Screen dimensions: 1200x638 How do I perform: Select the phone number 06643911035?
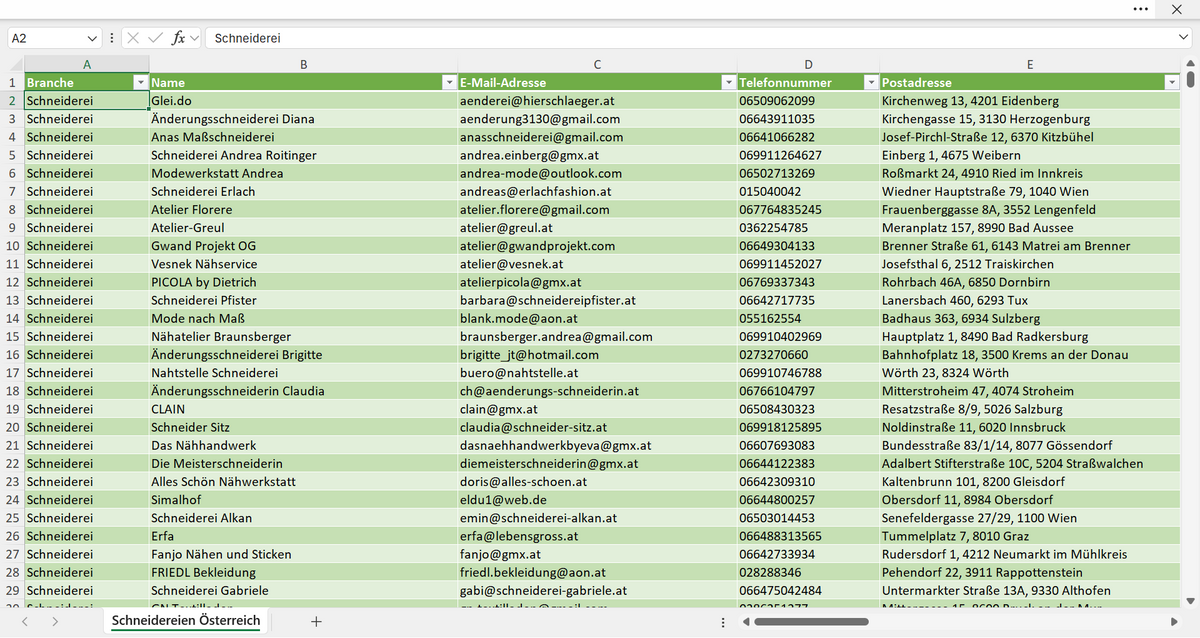(808, 119)
